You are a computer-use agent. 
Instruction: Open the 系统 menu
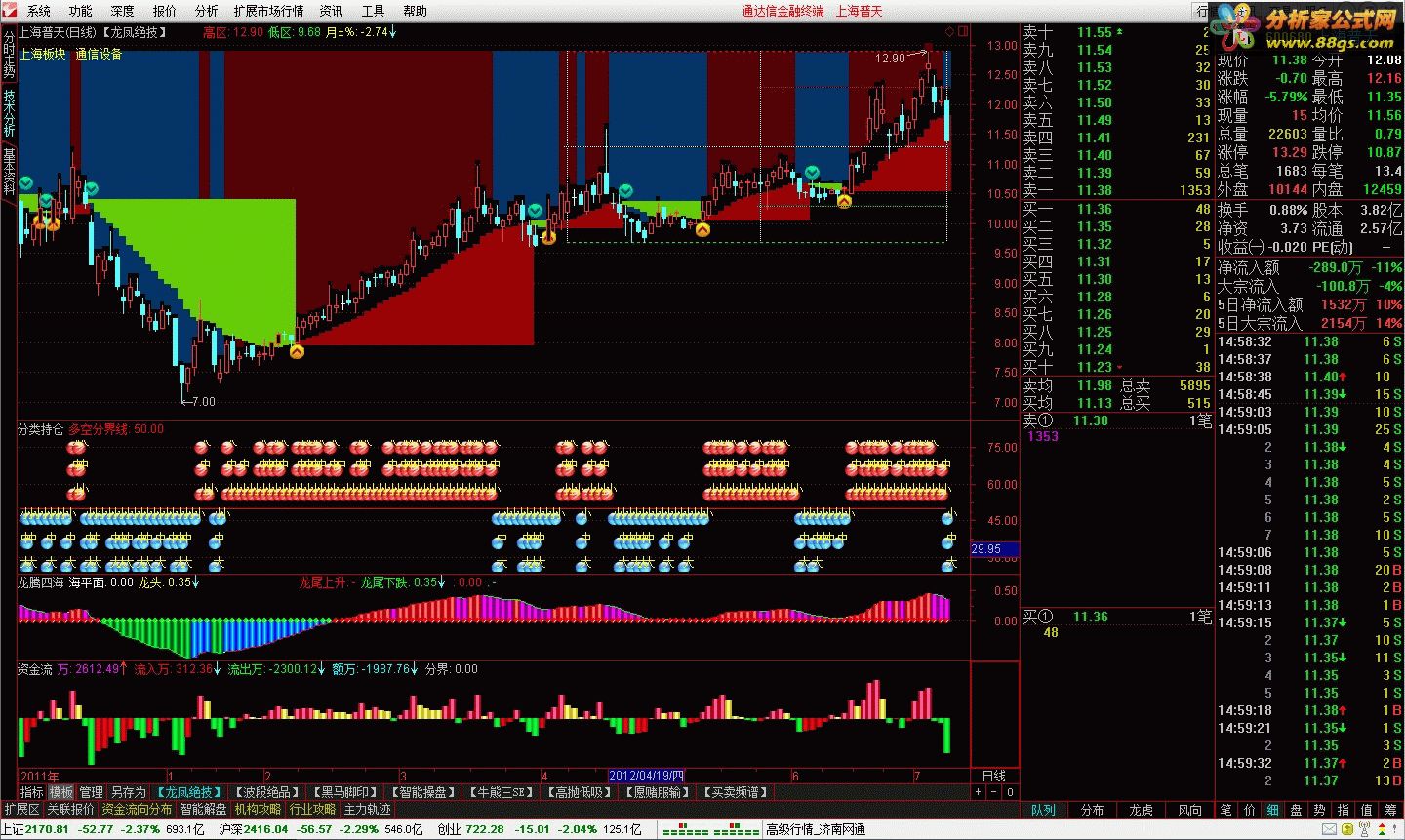pos(39,11)
